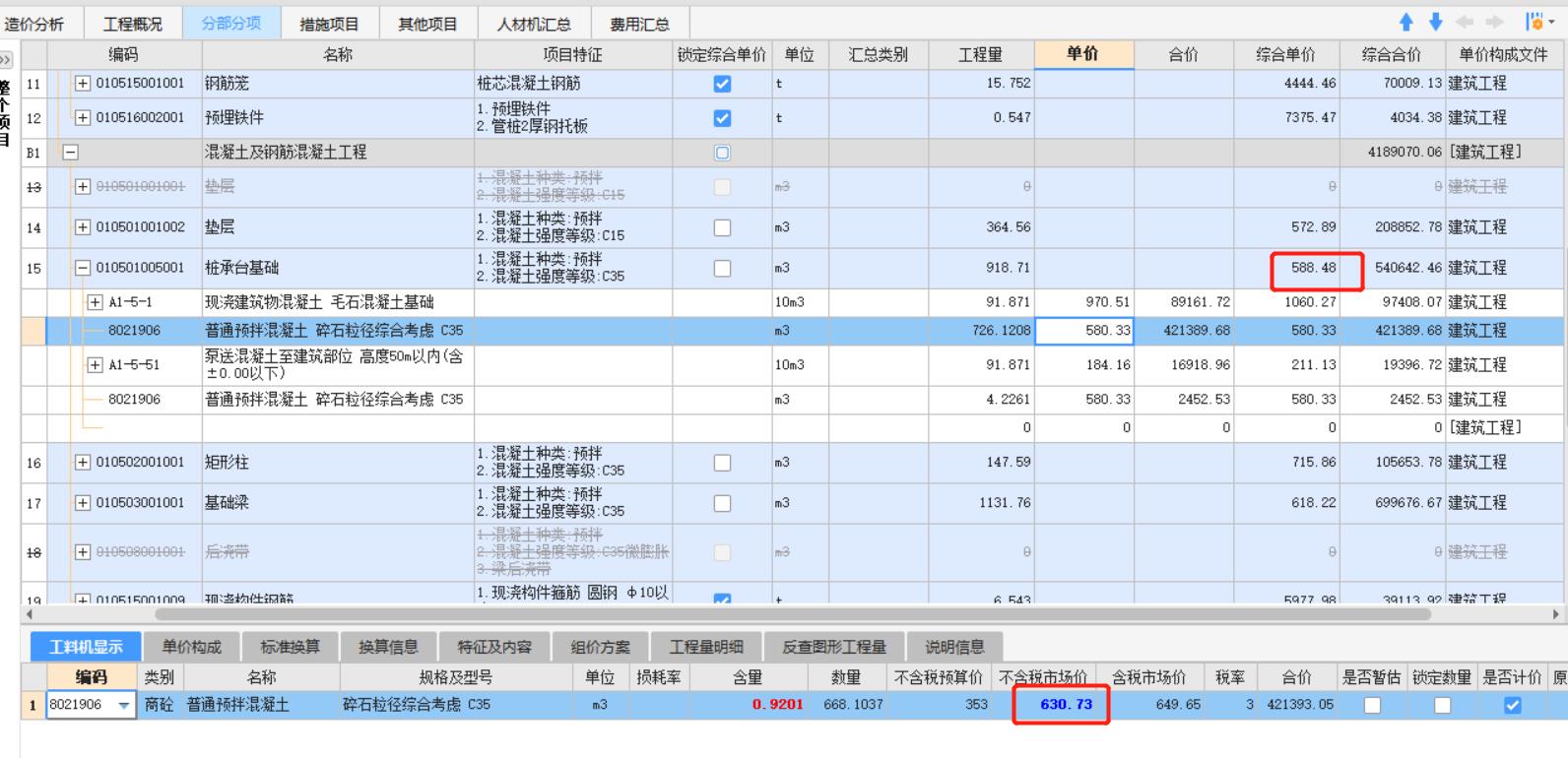The width and height of the screenshot is (1568, 758).
Task: Open the 措施项目 tab
Action: [330, 24]
